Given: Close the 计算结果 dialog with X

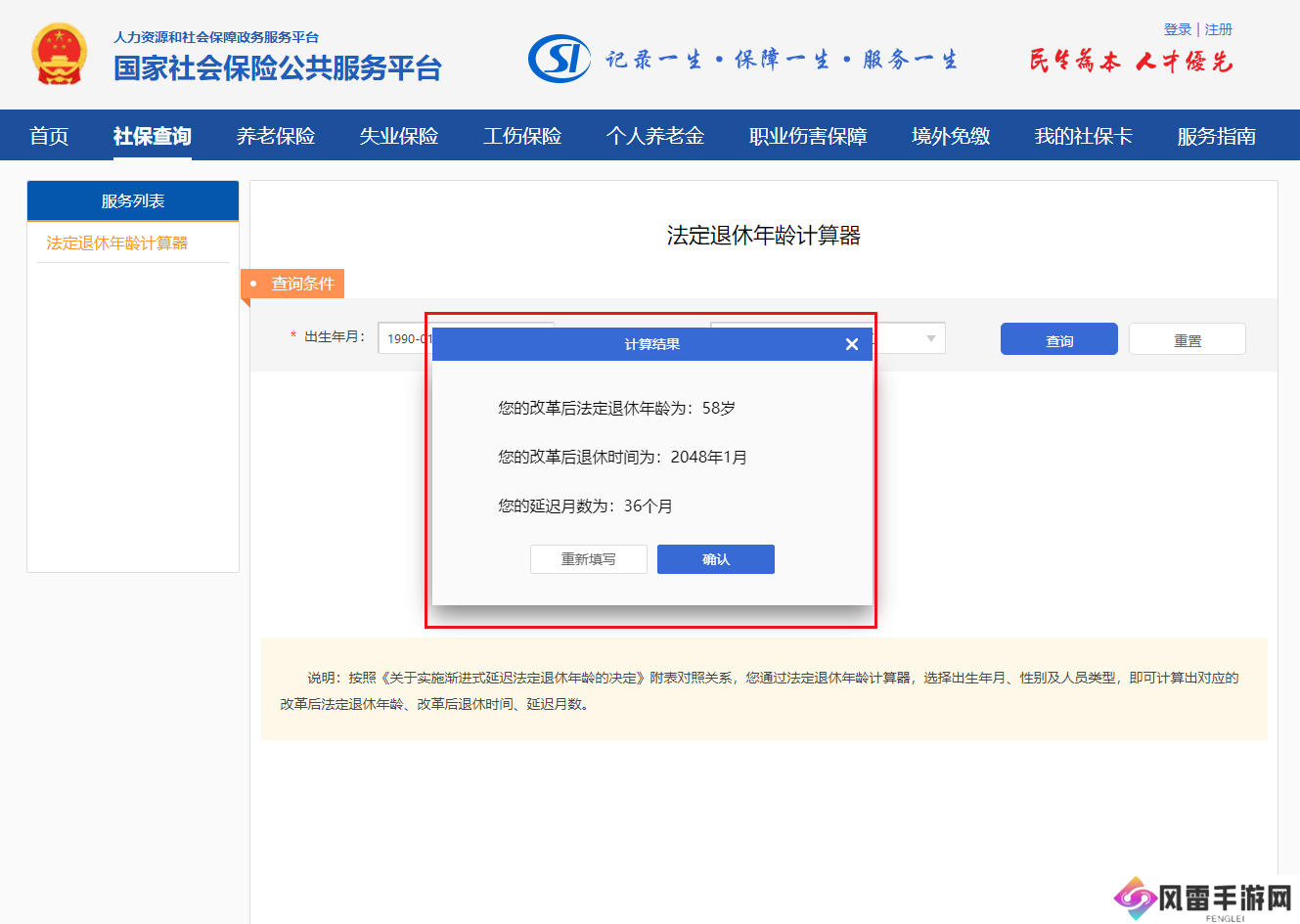Looking at the screenshot, I should [x=851, y=344].
